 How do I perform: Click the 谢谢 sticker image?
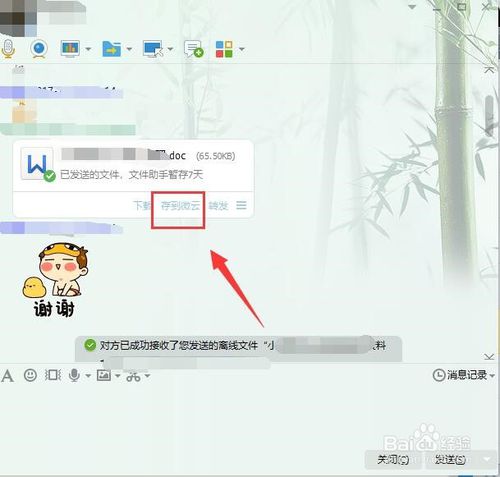54,280
